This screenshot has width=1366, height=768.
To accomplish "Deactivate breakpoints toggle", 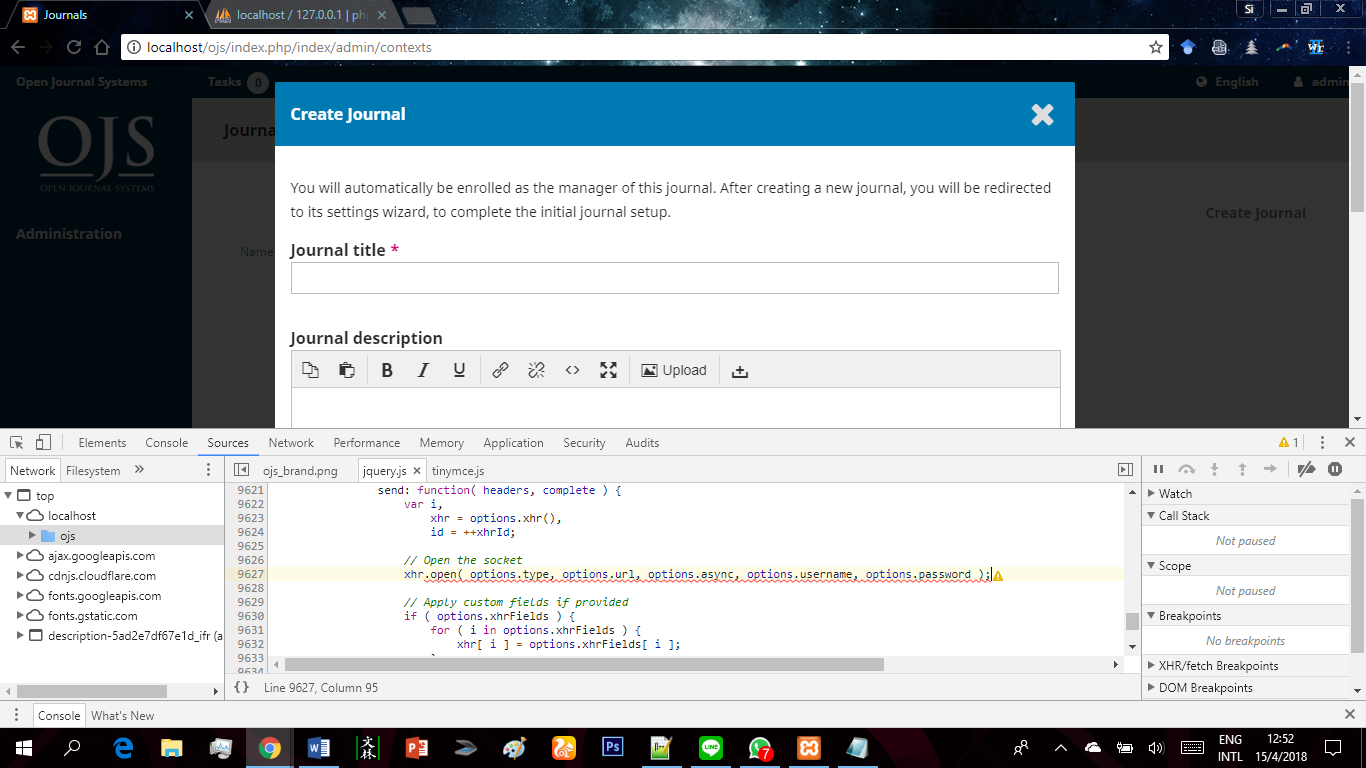I will coord(1305,469).
